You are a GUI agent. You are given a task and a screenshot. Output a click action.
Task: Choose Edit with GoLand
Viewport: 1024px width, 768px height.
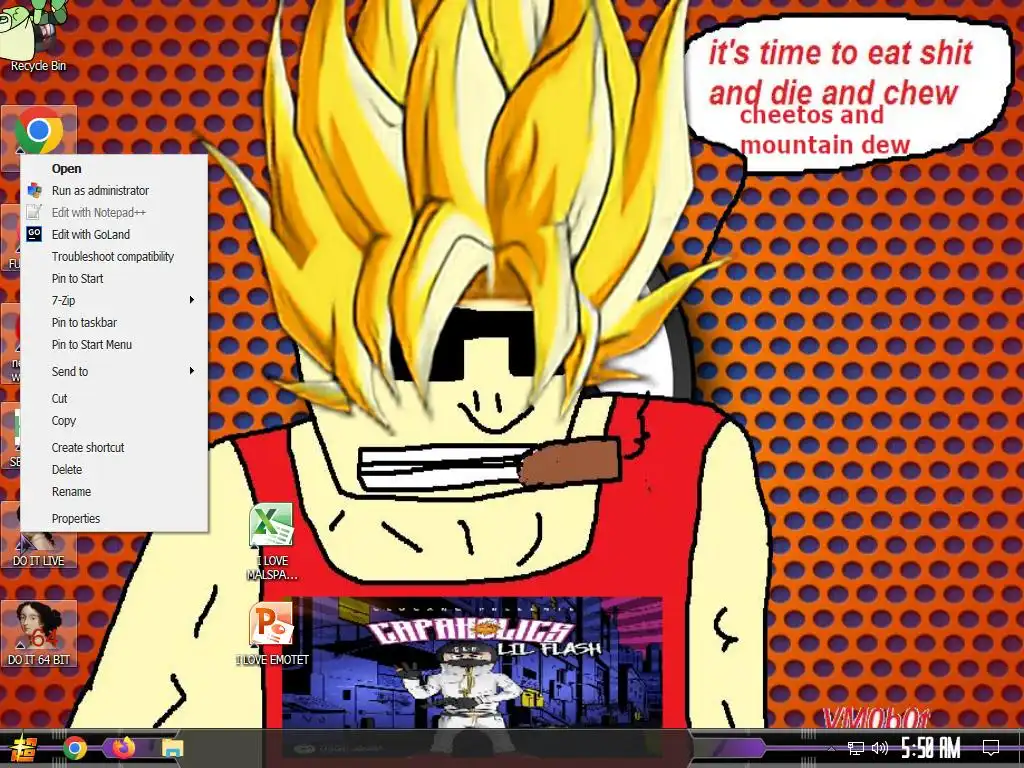point(114,234)
